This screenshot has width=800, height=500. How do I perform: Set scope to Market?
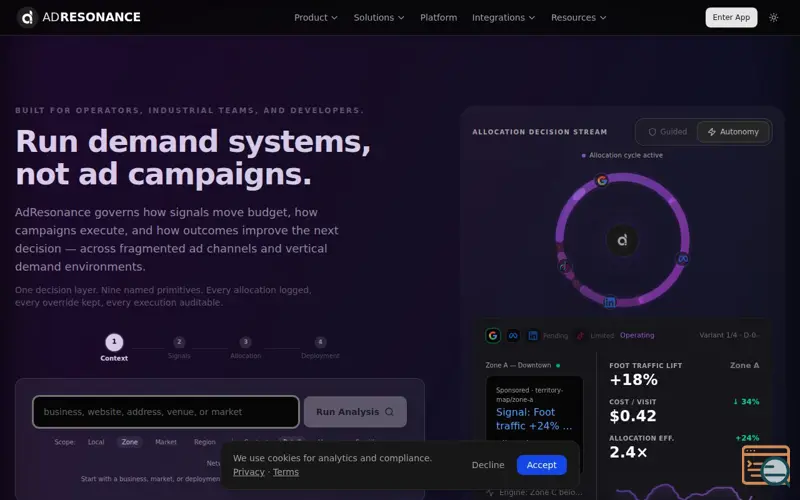tap(166, 442)
